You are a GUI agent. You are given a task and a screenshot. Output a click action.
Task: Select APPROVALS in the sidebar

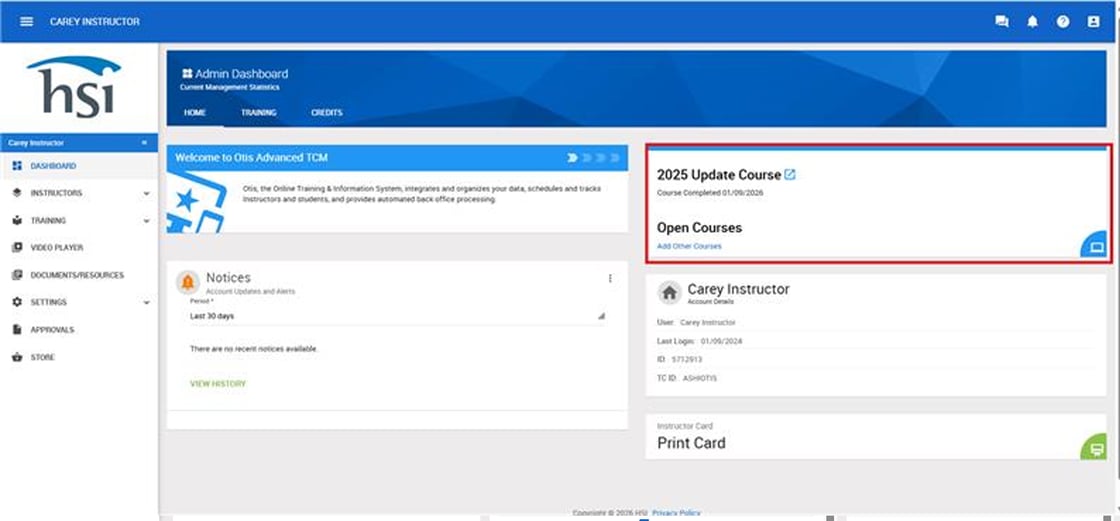pyautogui.click(x=52, y=329)
